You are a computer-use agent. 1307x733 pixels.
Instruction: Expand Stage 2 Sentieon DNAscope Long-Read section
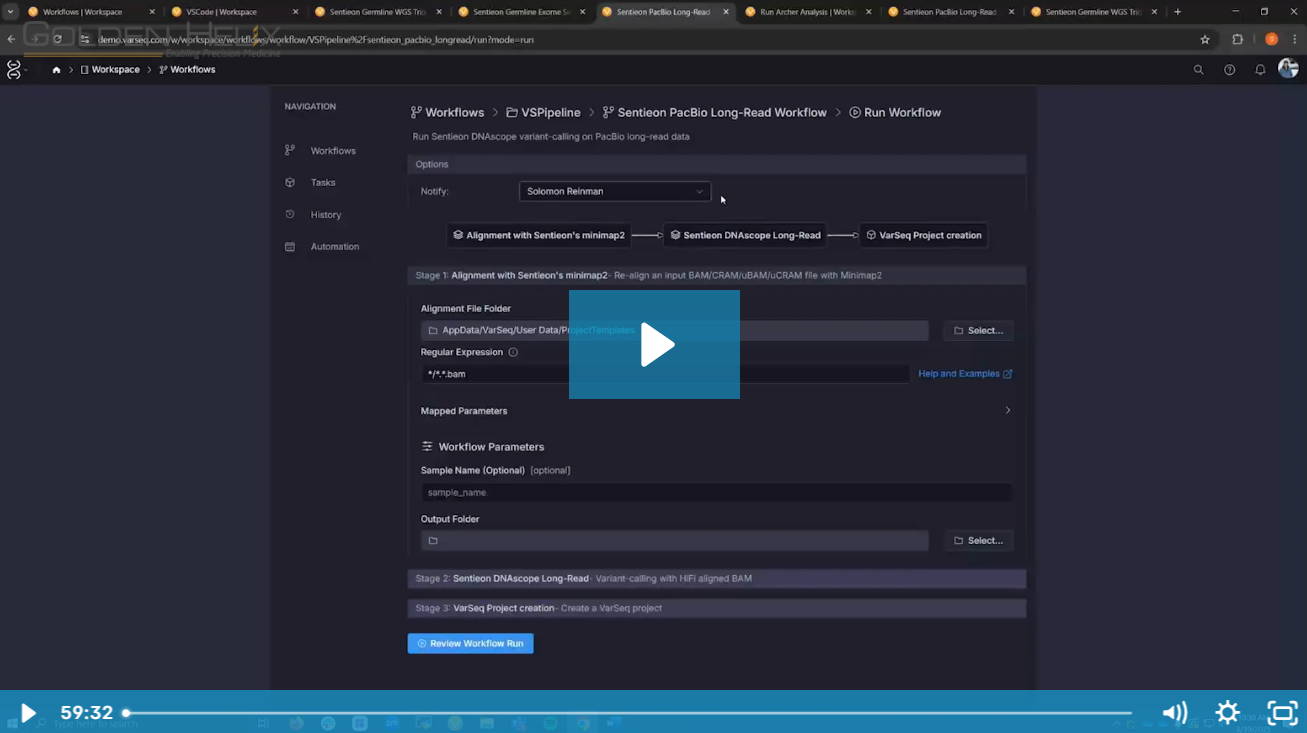click(x=717, y=579)
